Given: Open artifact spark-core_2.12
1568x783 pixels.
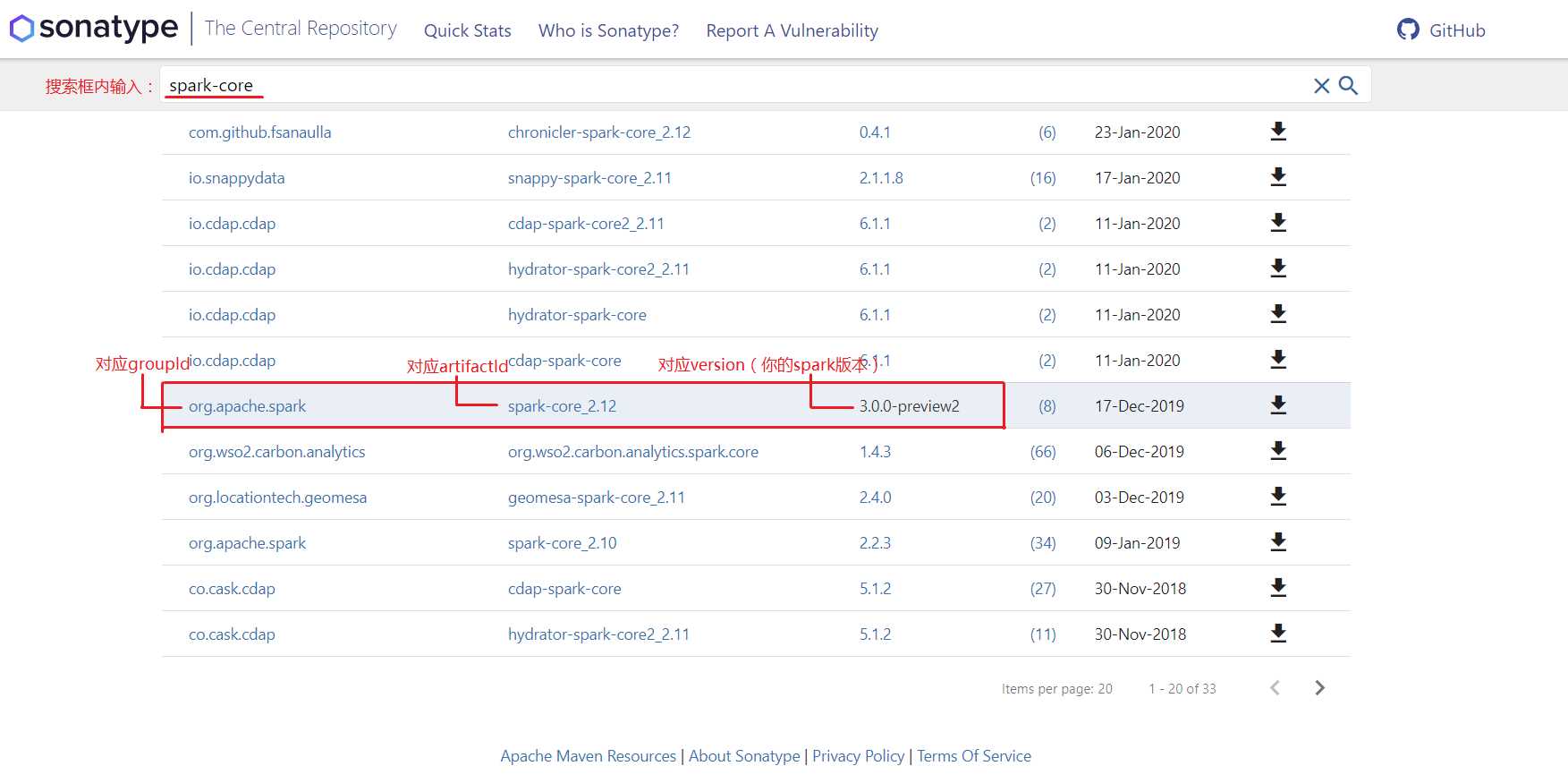Looking at the screenshot, I should pos(562,406).
